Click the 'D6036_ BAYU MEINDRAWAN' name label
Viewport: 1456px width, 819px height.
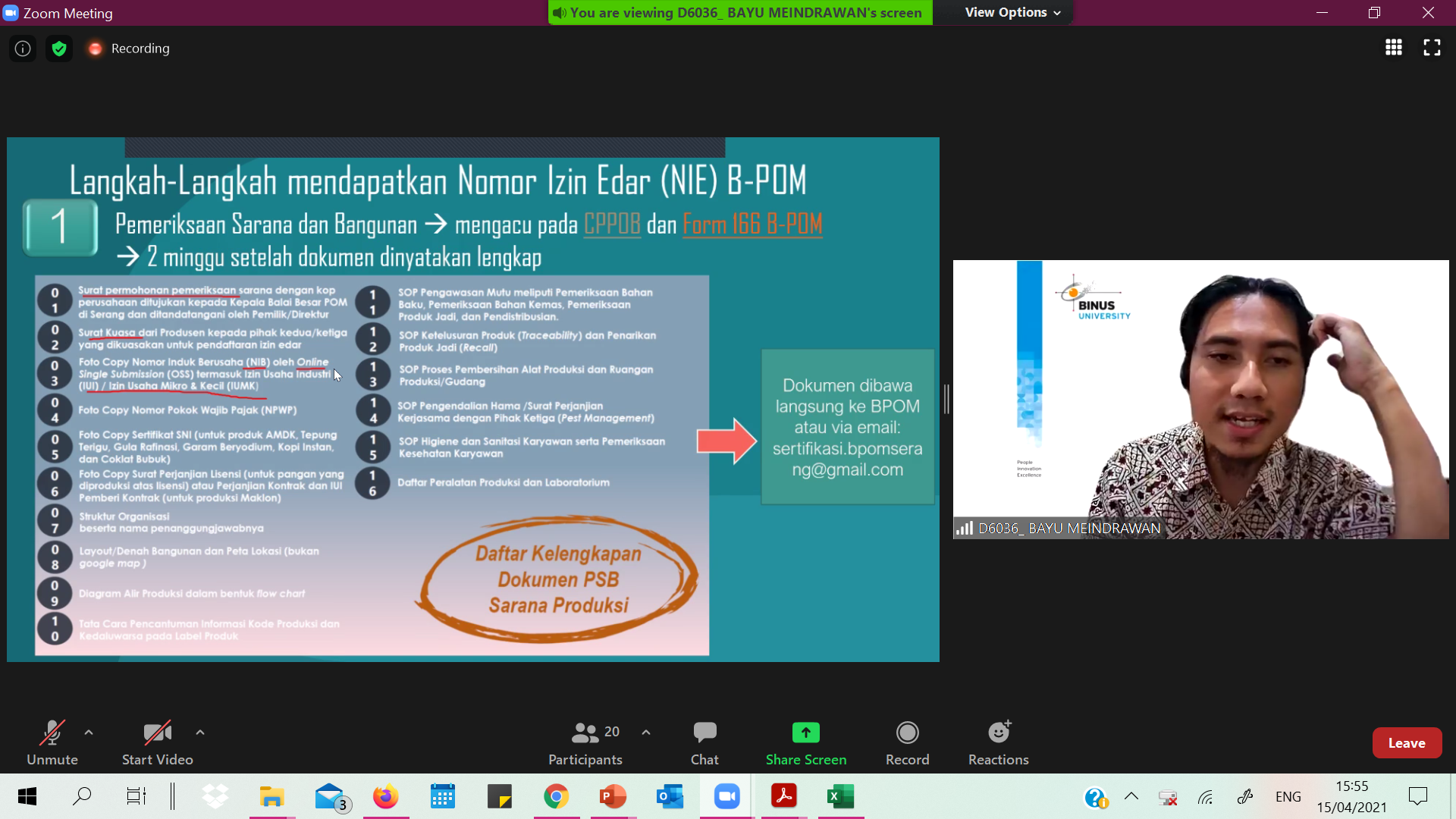(1069, 529)
